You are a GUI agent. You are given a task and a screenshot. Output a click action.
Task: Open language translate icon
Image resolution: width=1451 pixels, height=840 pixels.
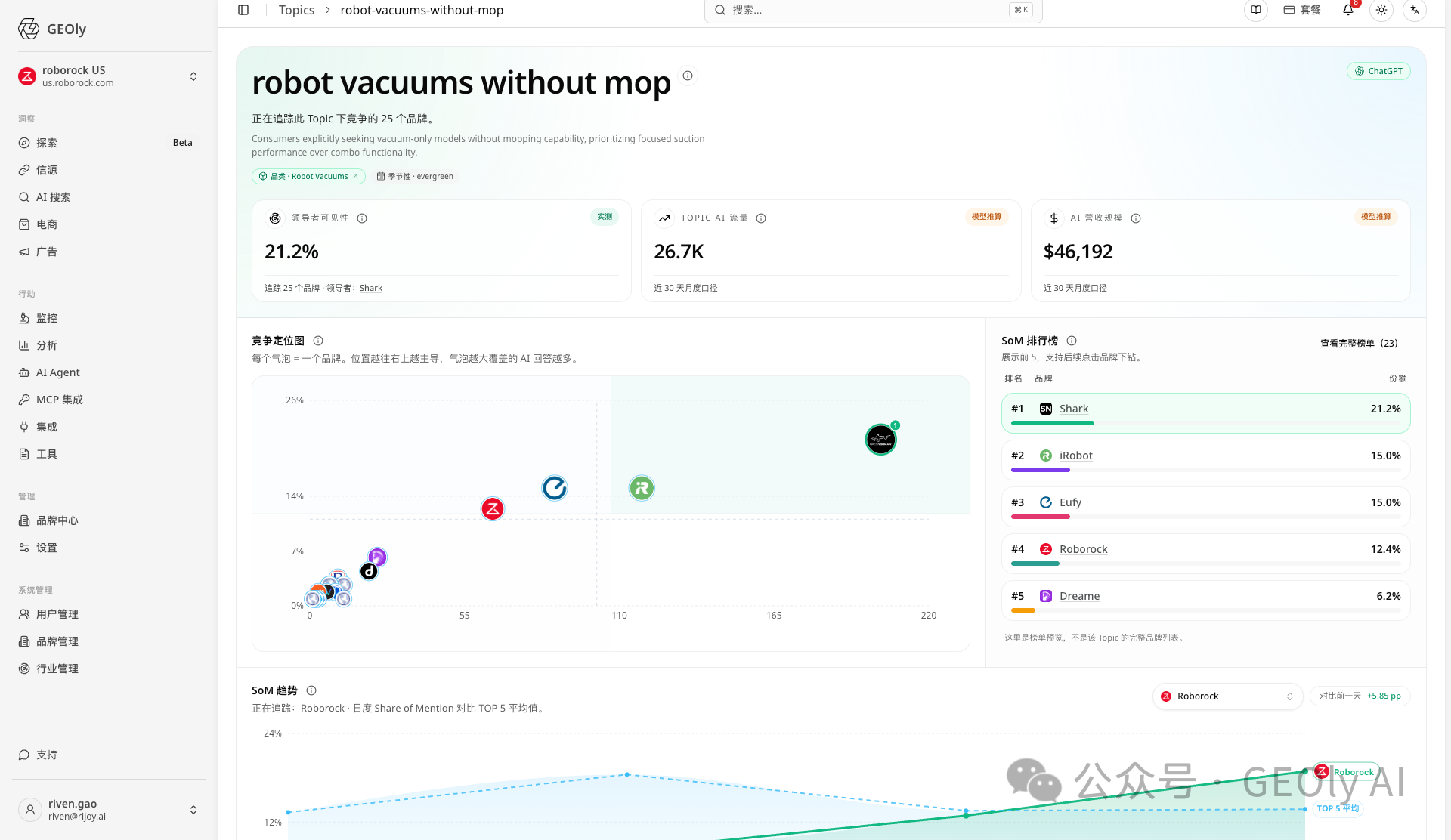[x=1415, y=10]
